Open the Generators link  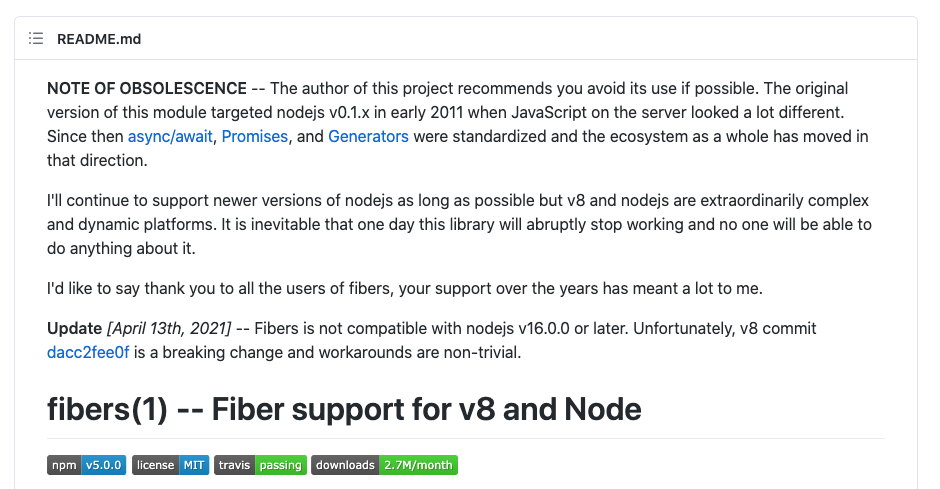point(368,137)
